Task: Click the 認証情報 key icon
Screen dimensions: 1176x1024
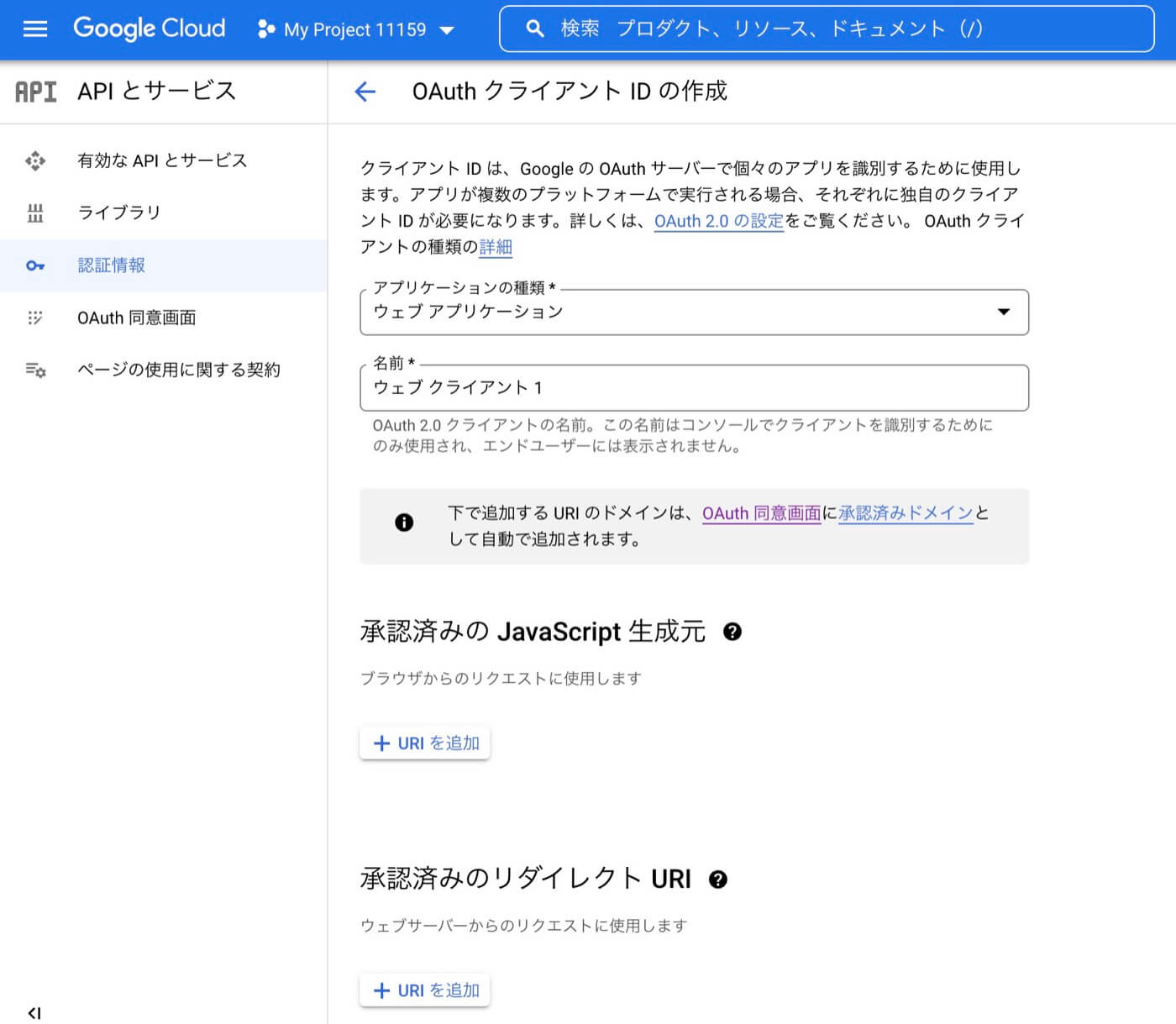Action: click(35, 265)
